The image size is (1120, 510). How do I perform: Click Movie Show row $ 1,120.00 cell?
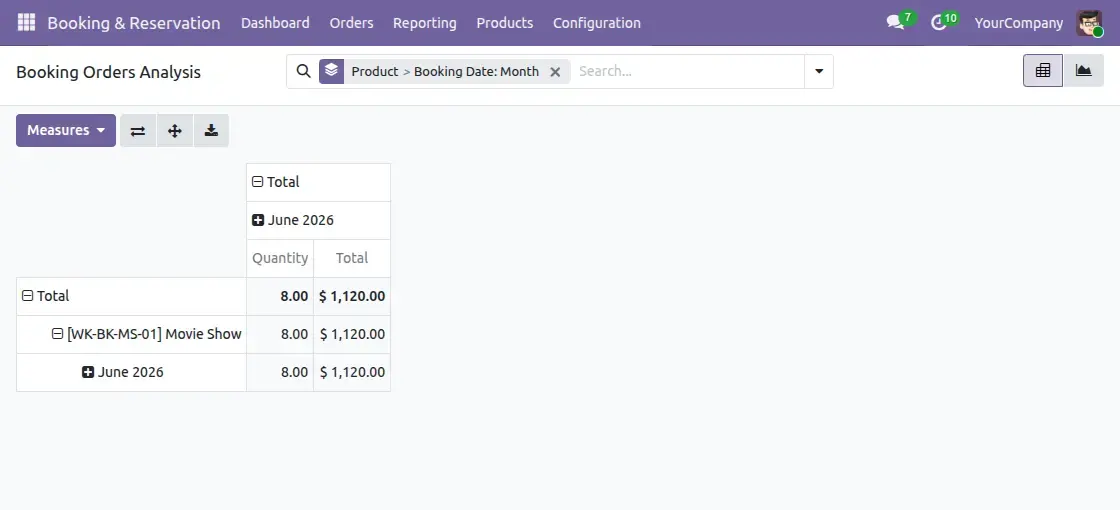[352, 334]
